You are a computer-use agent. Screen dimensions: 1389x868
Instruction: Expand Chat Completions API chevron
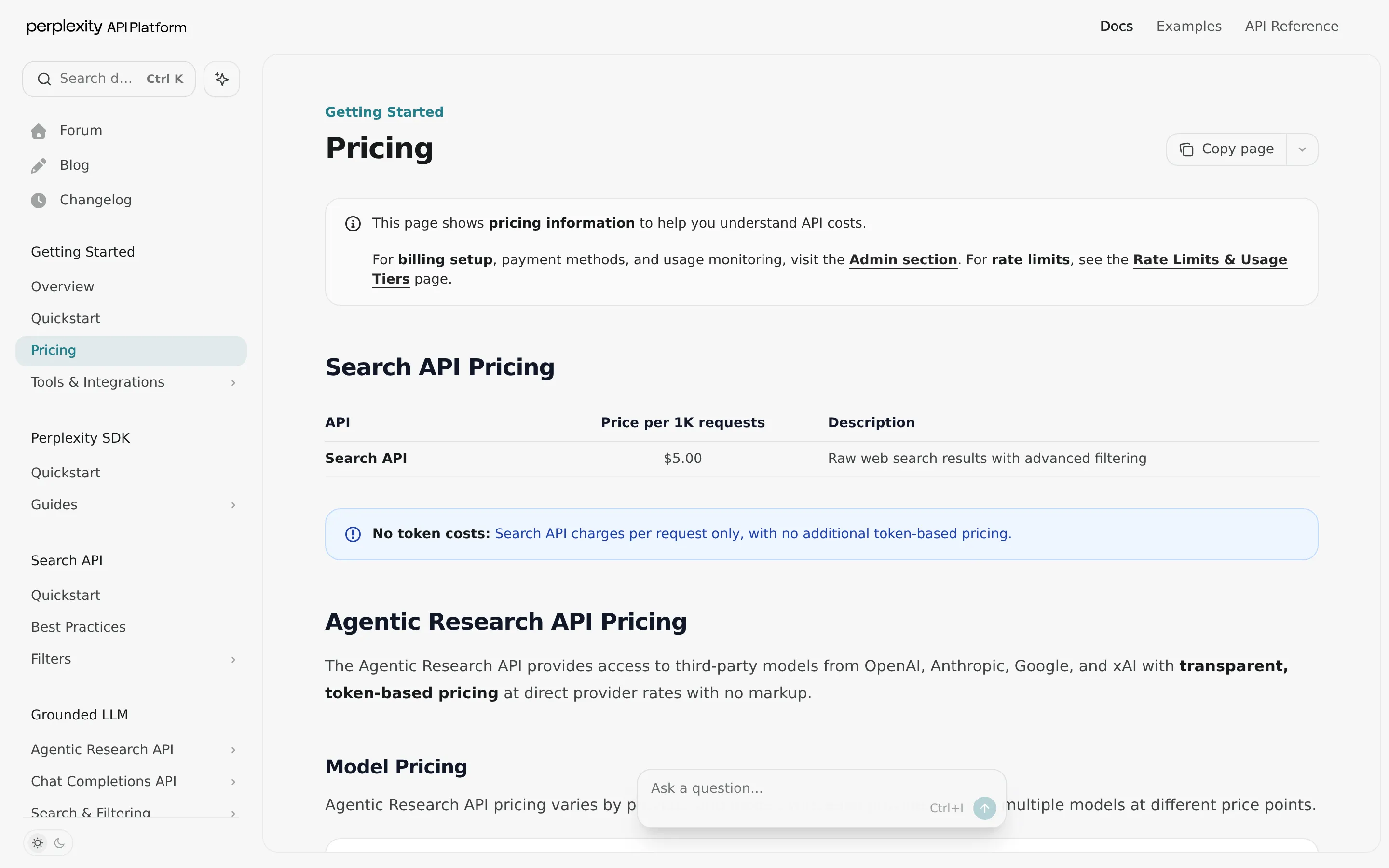click(233, 782)
